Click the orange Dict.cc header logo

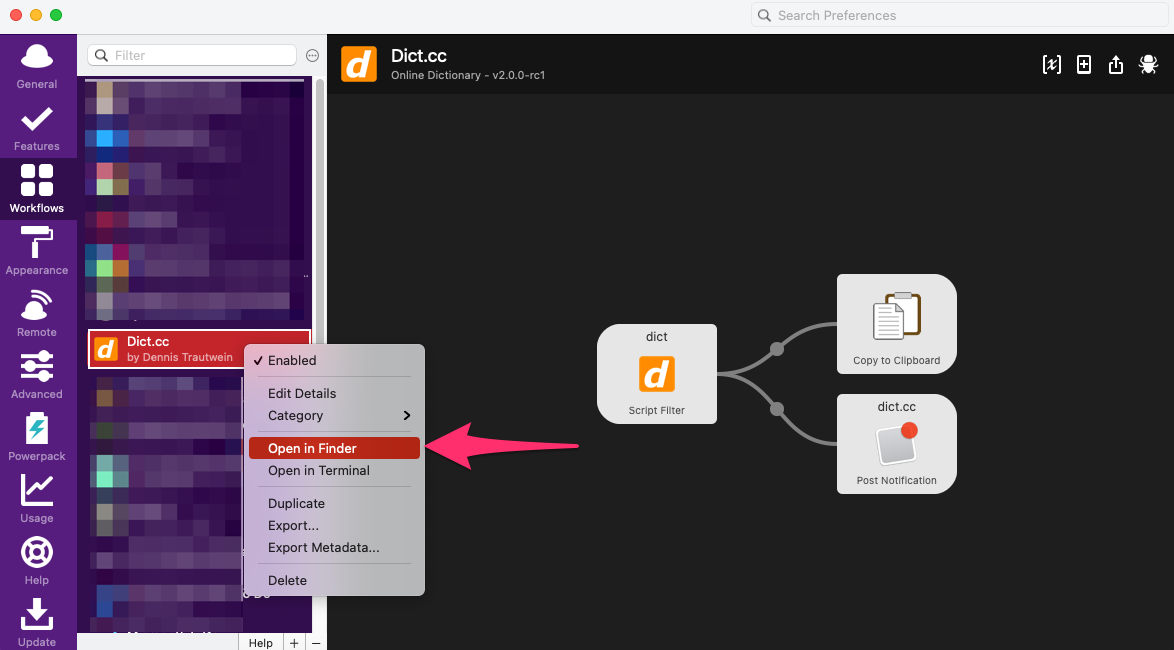coord(359,64)
